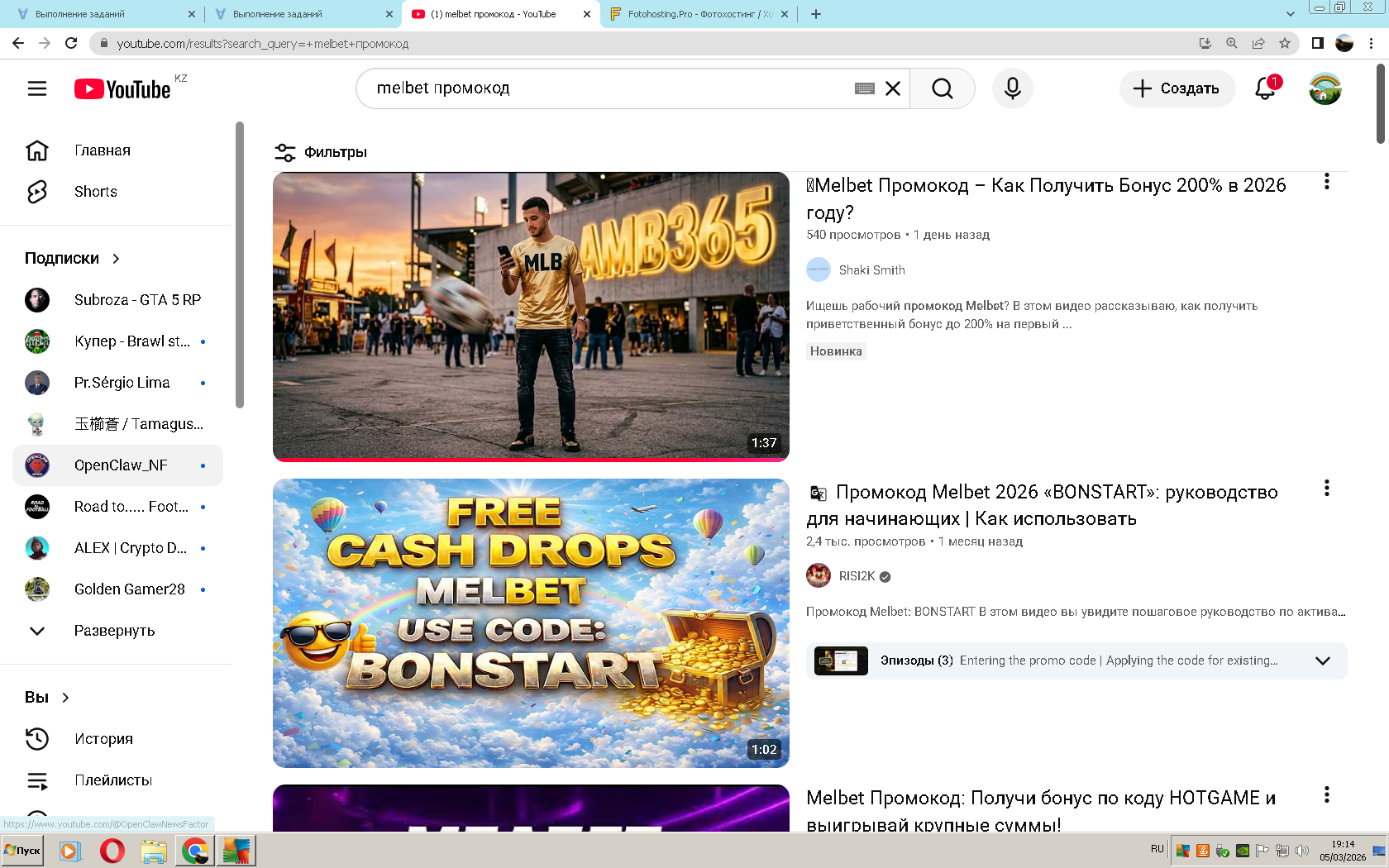Open the OpenClaw_NF subscription
Image resolution: width=1389 pixels, height=868 pixels.
tap(118, 465)
